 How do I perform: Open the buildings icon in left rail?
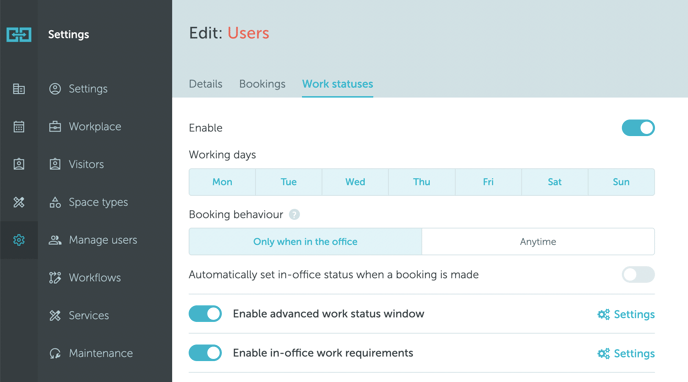coord(19,89)
